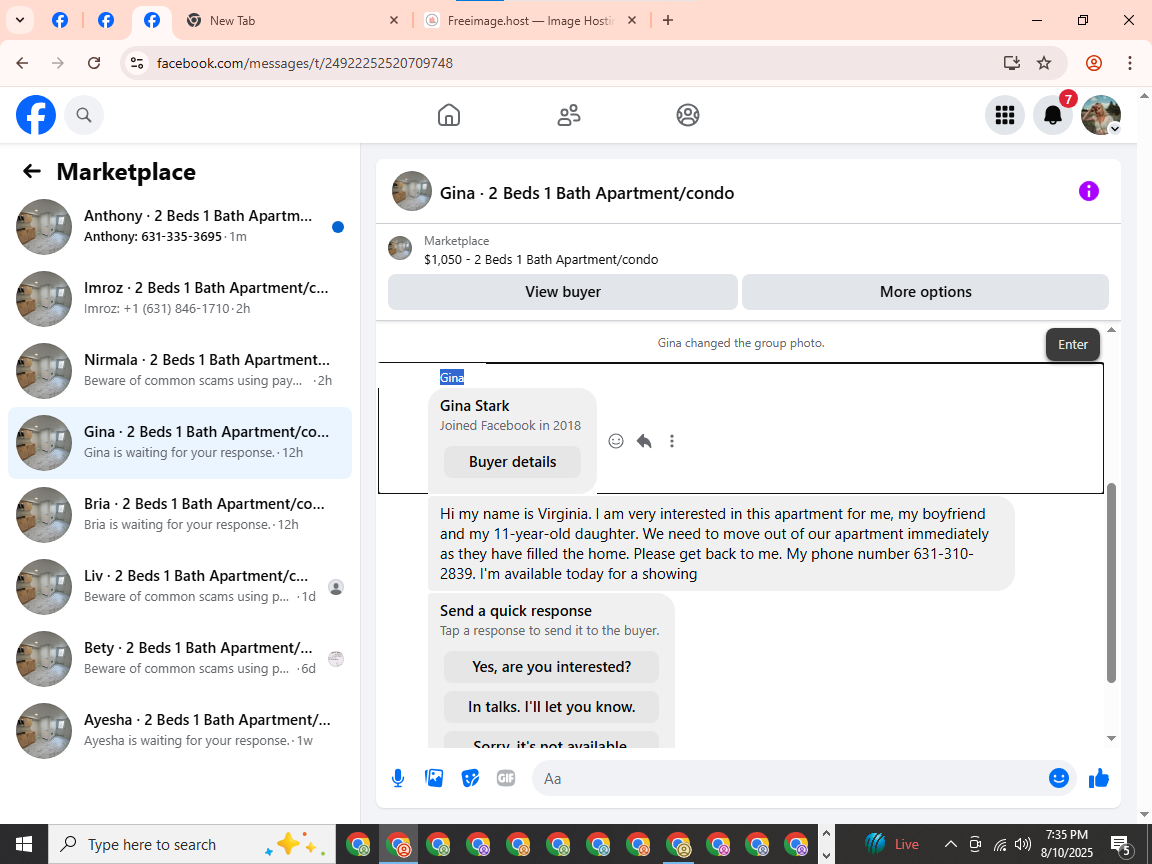Open Liv's conversation in the list

coord(180,587)
